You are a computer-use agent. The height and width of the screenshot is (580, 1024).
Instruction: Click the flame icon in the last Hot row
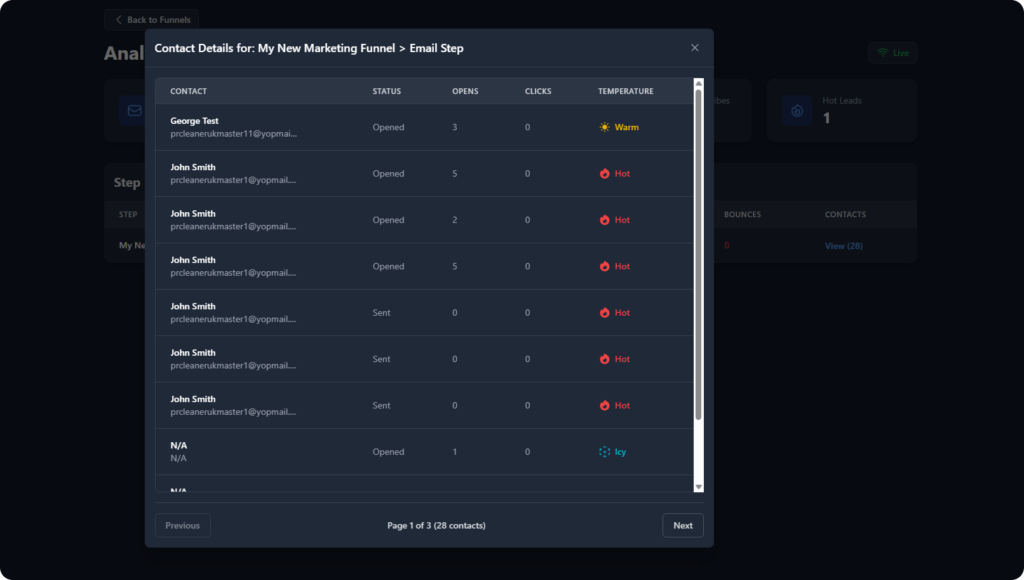tap(604, 406)
